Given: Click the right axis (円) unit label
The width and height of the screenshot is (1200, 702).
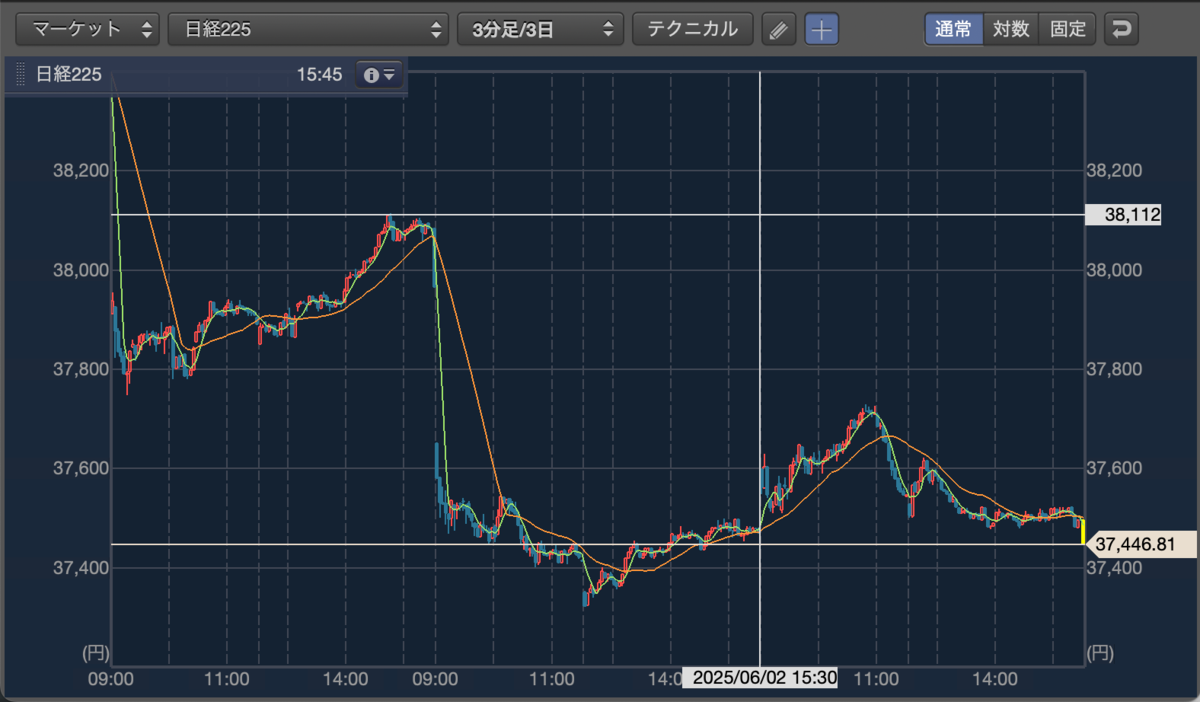Looking at the screenshot, I should pos(1099,654).
